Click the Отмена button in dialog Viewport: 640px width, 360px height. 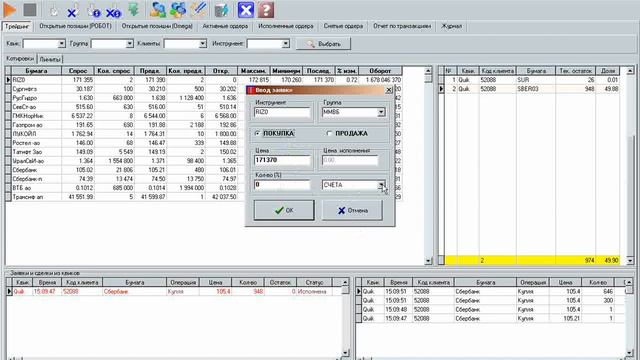pyautogui.click(x=352, y=210)
